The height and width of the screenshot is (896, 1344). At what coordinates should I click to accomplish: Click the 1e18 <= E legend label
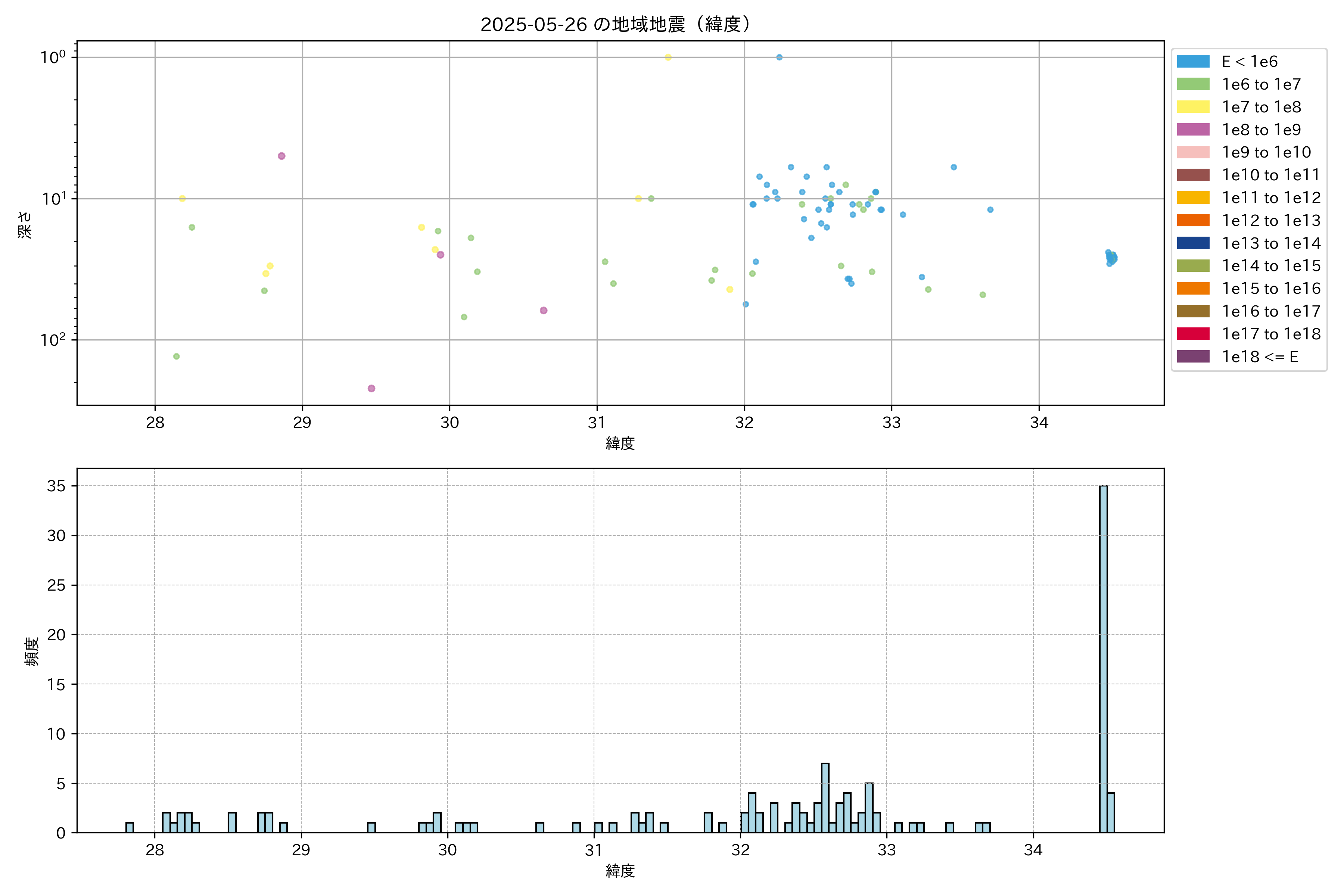click(x=1259, y=357)
